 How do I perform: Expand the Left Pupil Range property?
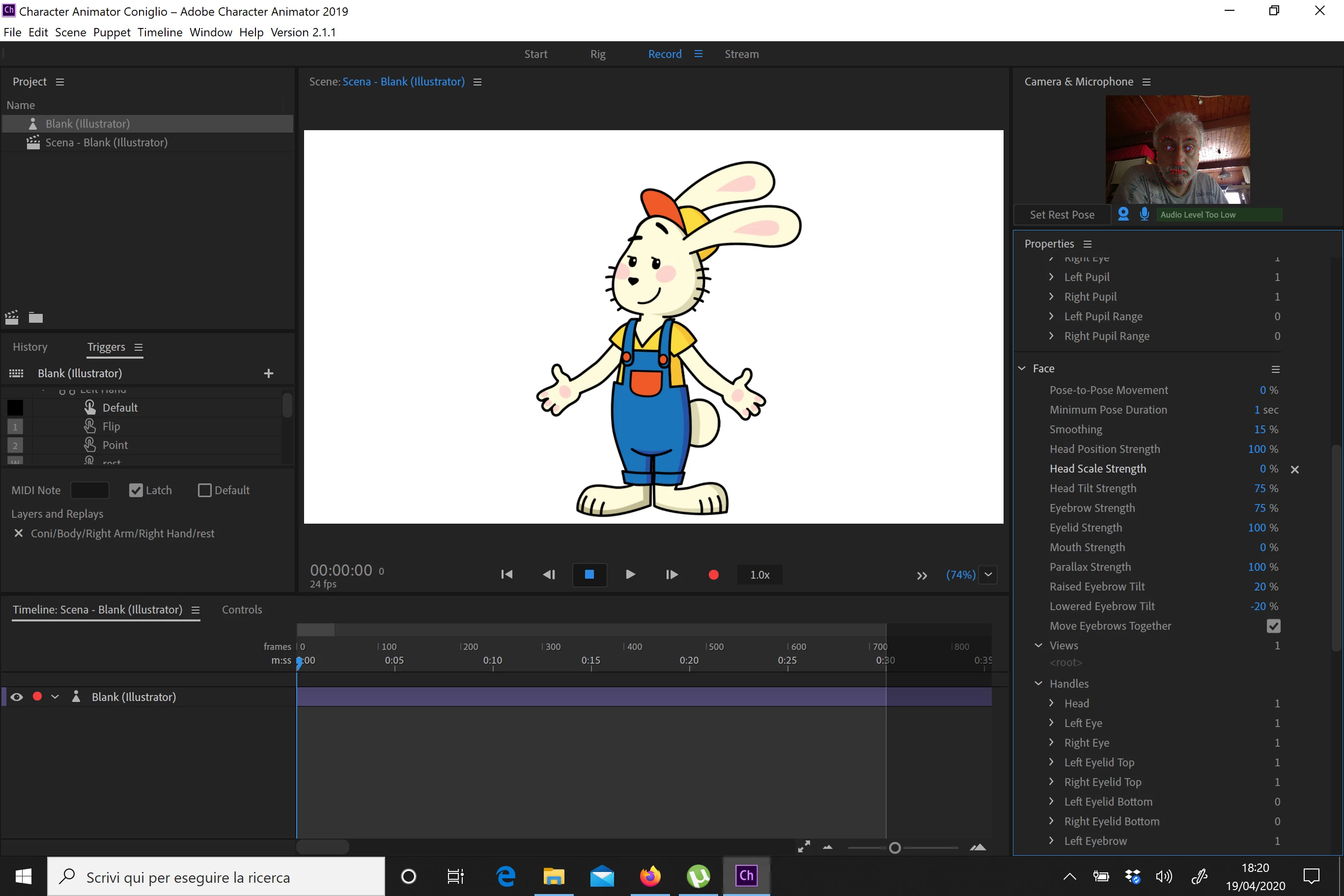(1051, 316)
